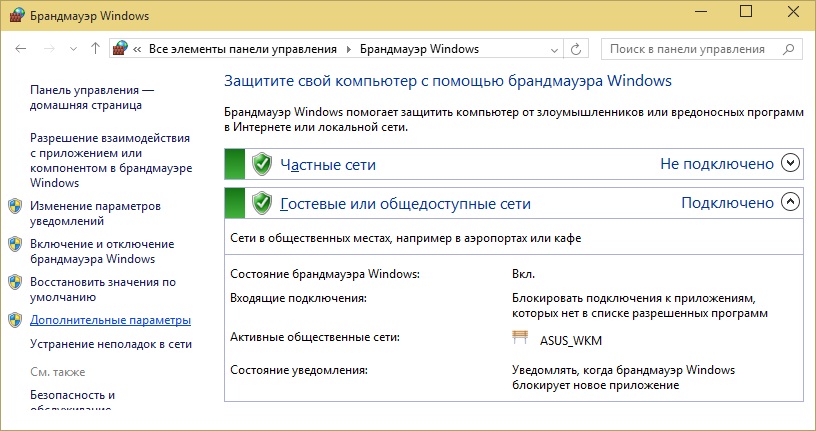
Task: Click the shield icon next to Включение и отключение брандмауэра
Action: (15, 244)
